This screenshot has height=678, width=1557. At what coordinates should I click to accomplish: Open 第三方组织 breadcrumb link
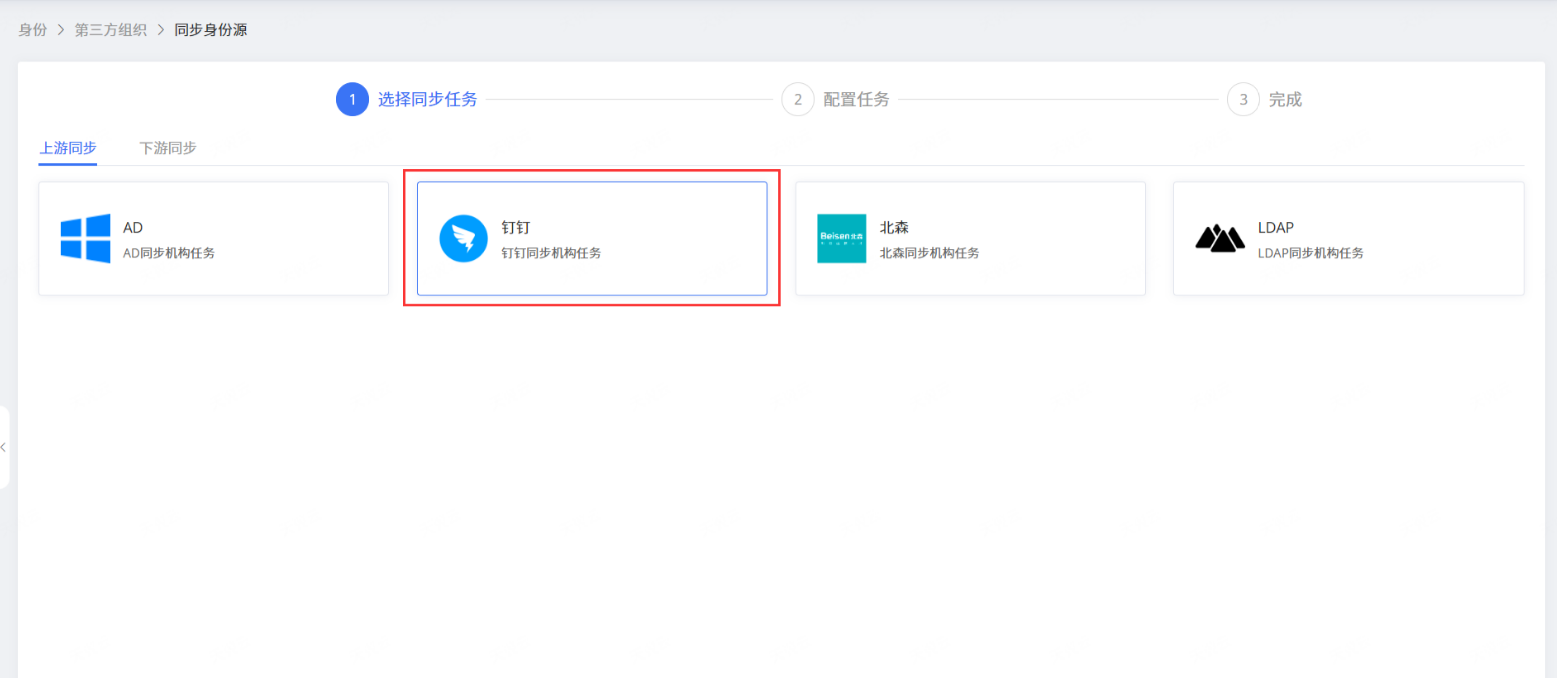tap(110, 30)
